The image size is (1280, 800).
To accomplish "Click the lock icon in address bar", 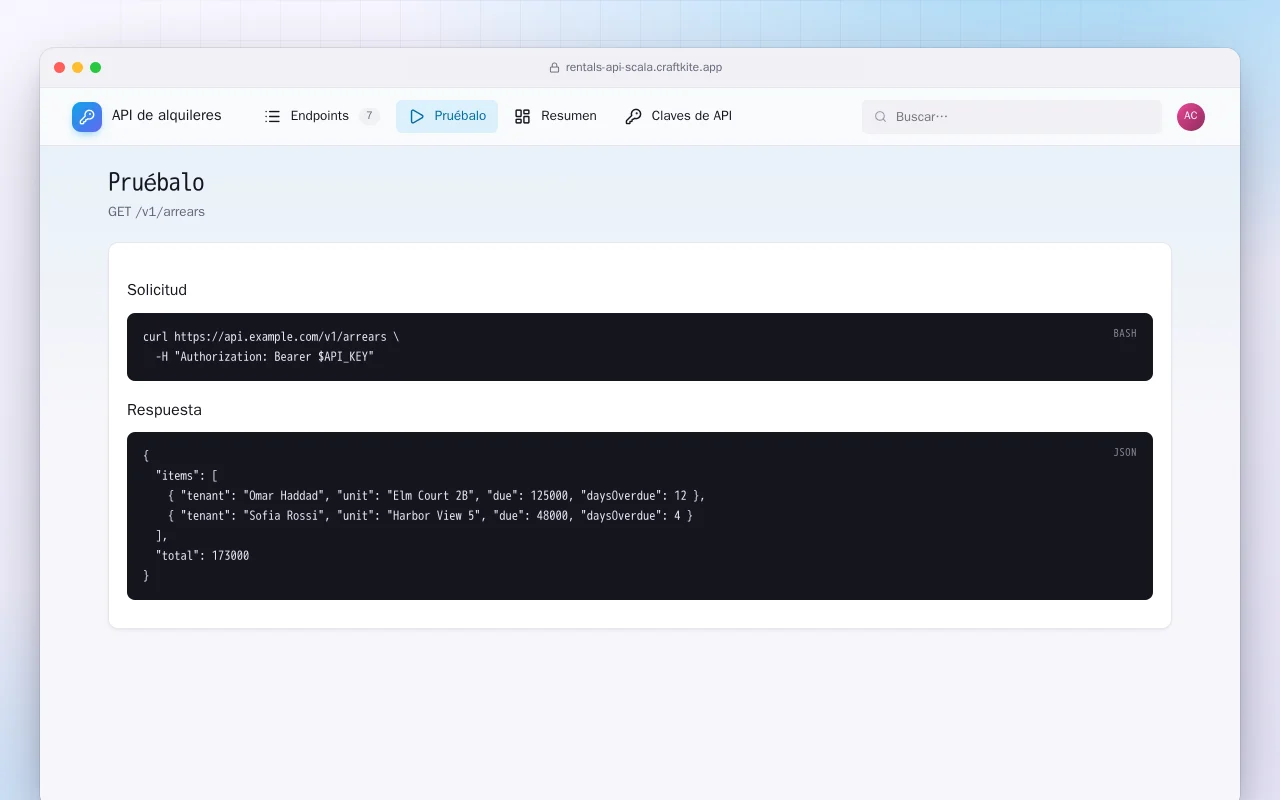I will 554,68.
